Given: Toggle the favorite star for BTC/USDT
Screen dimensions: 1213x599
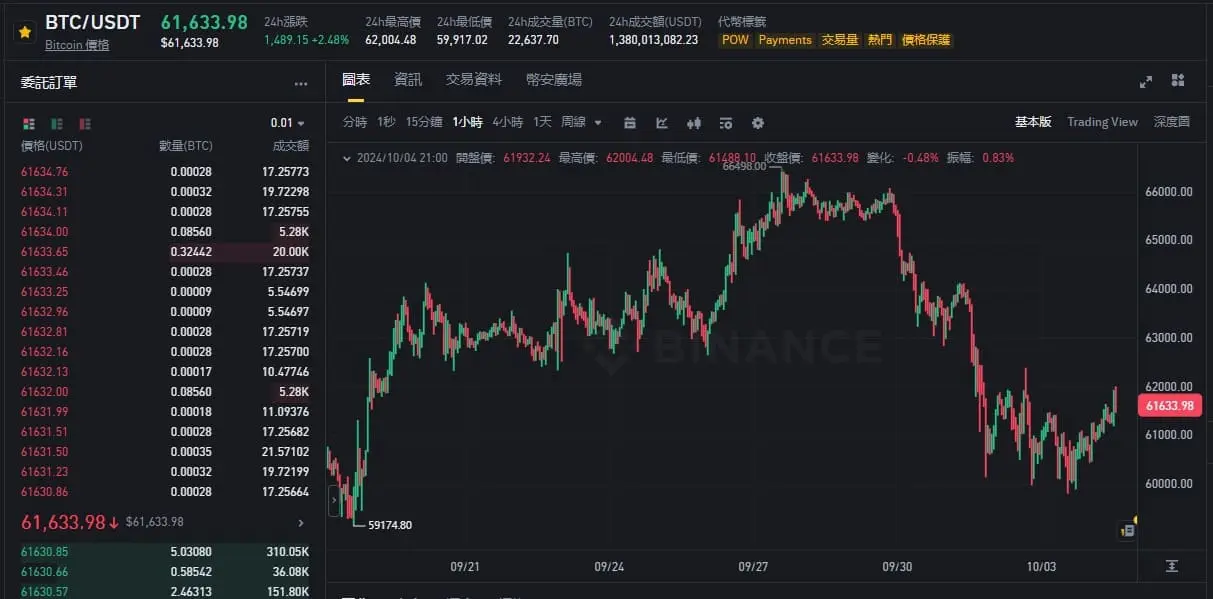Looking at the screenshot, I should tap(24, 32).
